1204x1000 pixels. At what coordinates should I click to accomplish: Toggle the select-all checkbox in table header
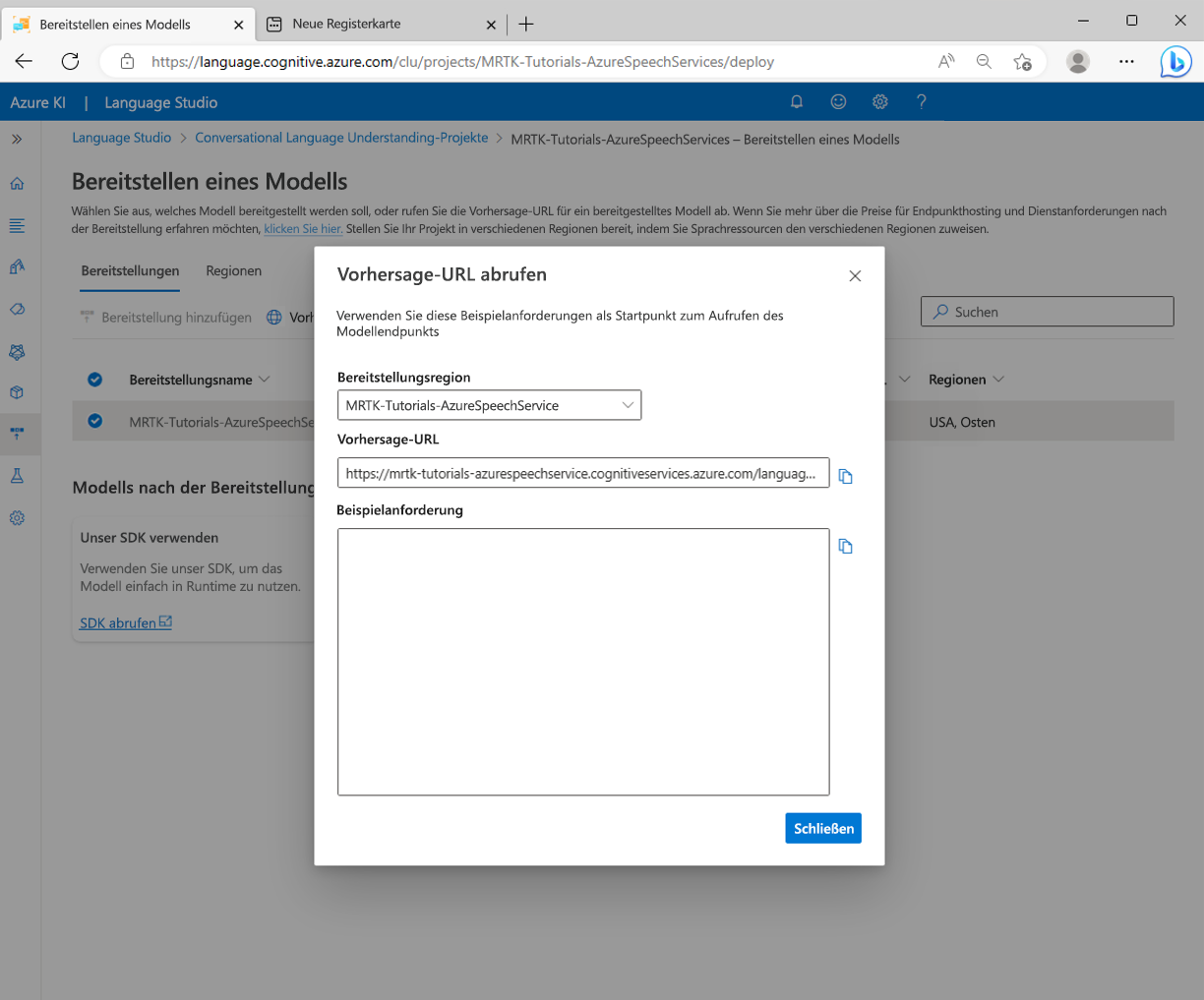pos(95,380)
